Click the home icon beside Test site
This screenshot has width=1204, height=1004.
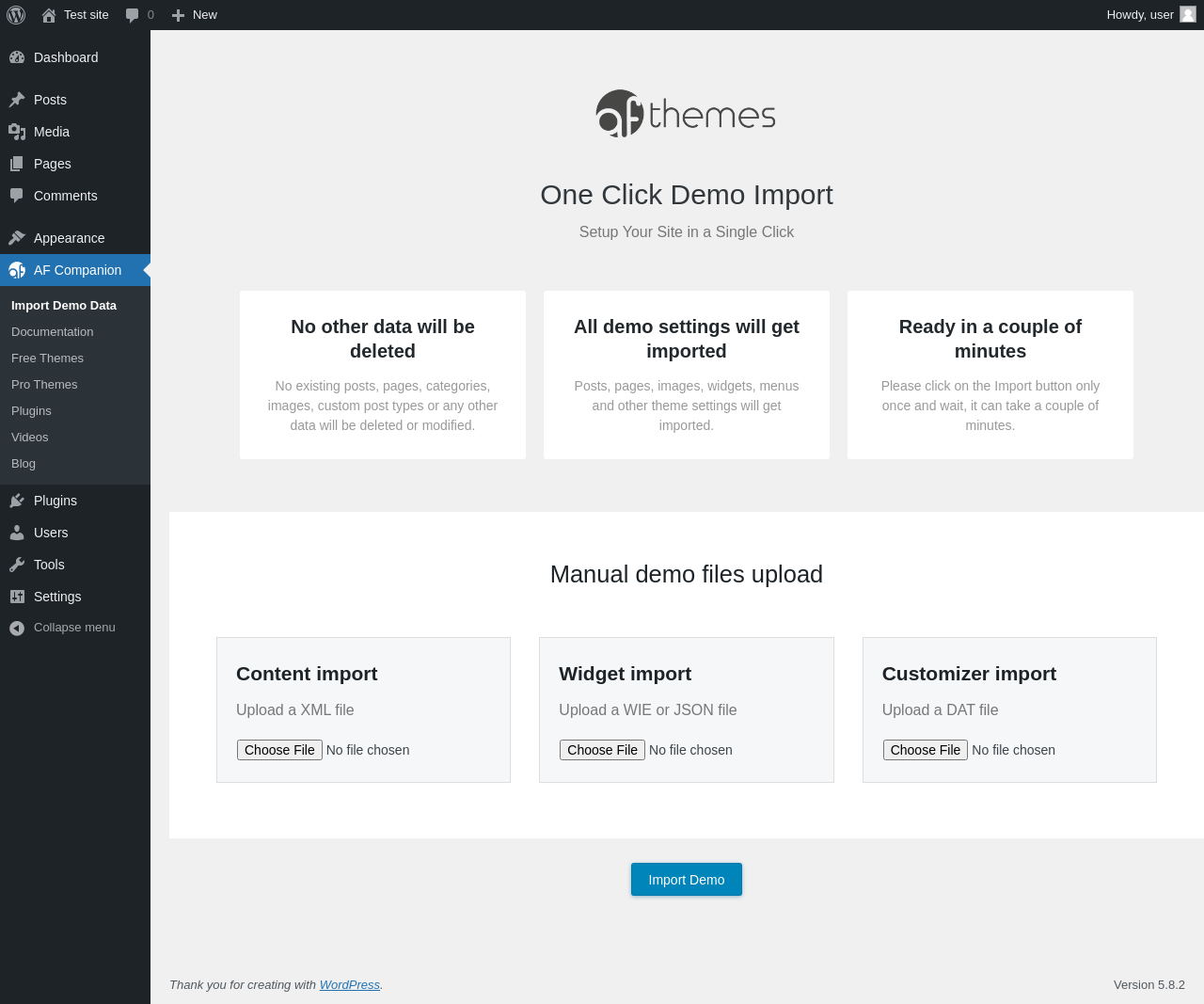(49, 15)
